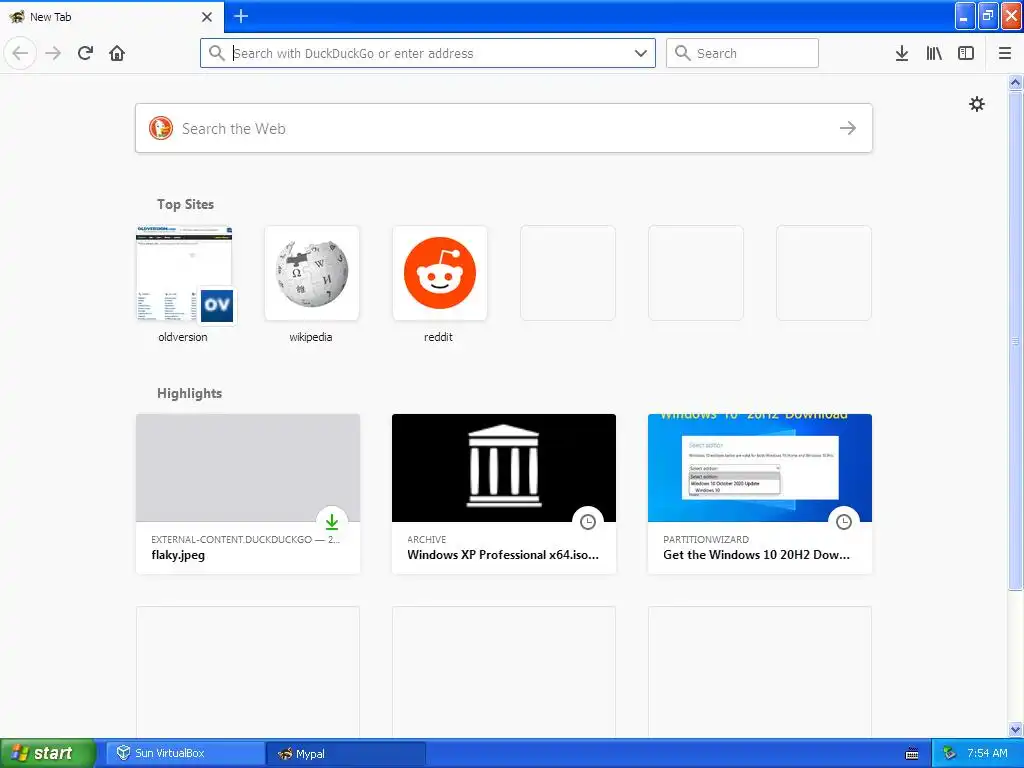Reload the current page

click(86, 53)
